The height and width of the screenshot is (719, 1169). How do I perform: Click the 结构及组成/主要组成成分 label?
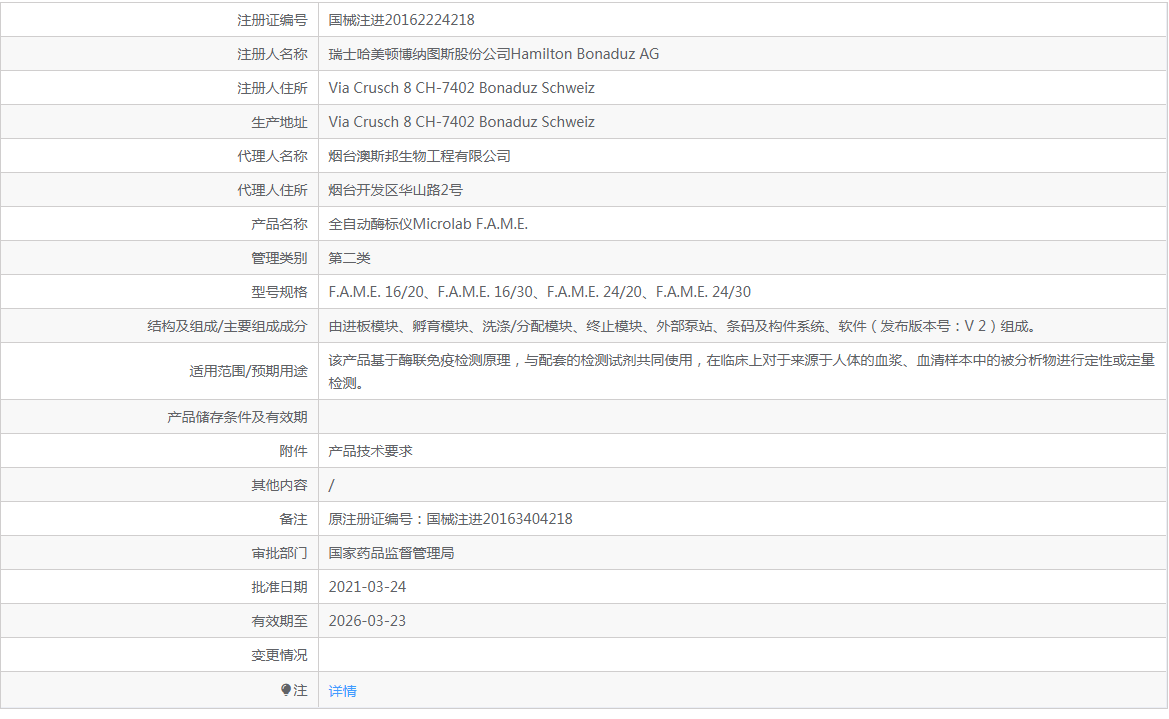[227, 327]
